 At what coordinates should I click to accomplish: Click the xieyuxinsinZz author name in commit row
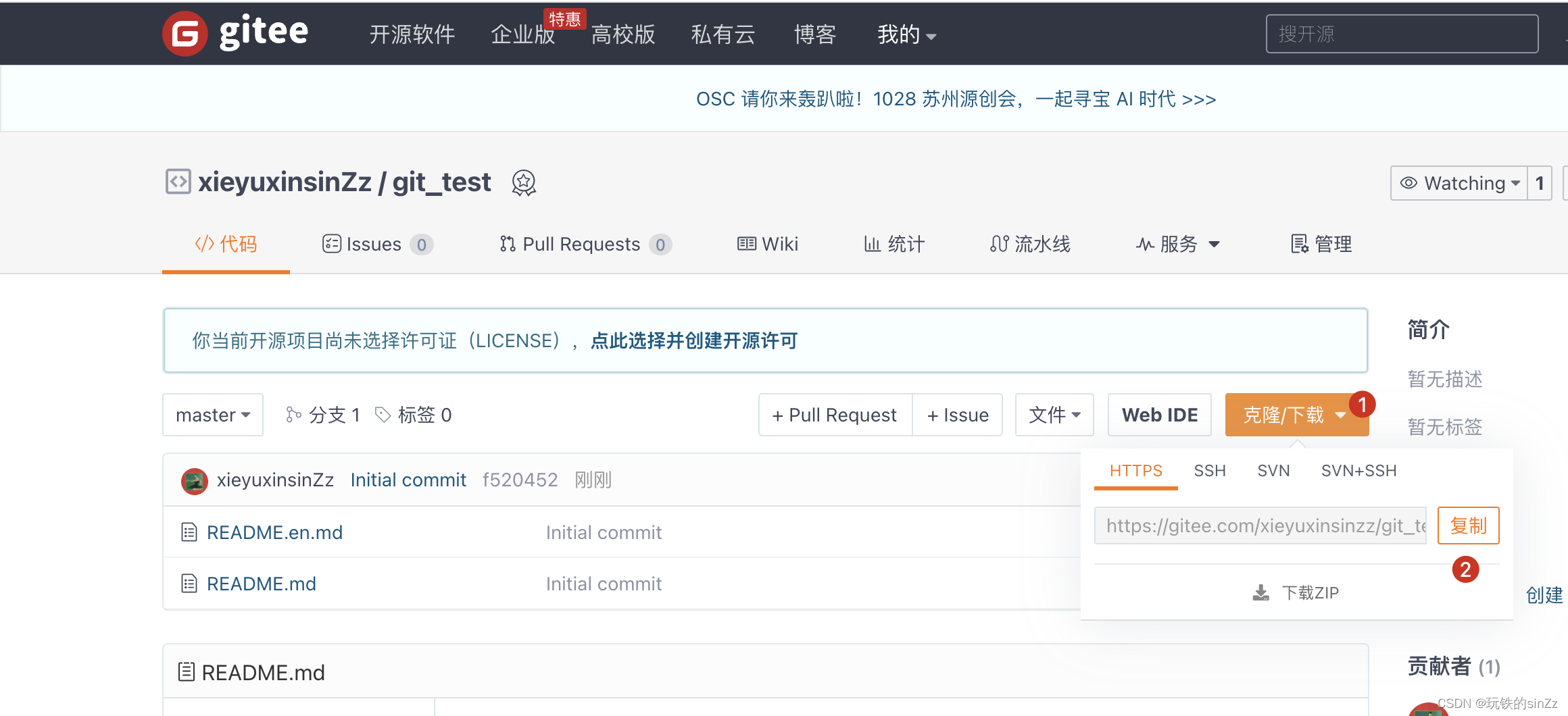click(x=275, y=480)
